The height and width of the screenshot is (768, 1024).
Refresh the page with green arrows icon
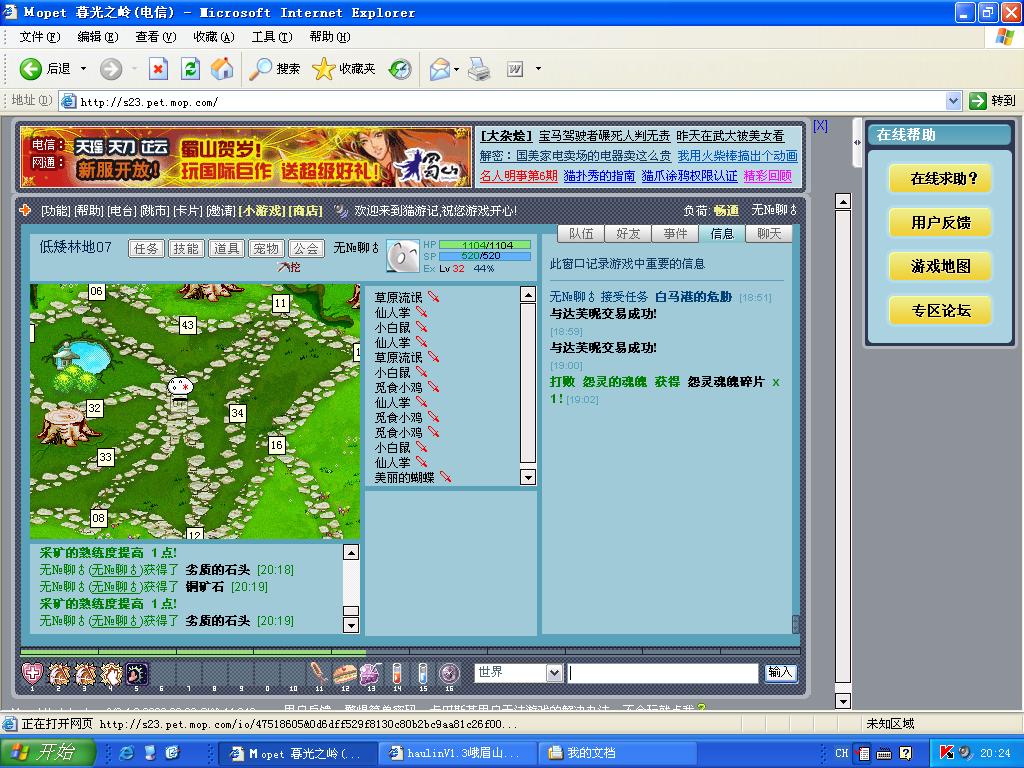pos(190,69)
